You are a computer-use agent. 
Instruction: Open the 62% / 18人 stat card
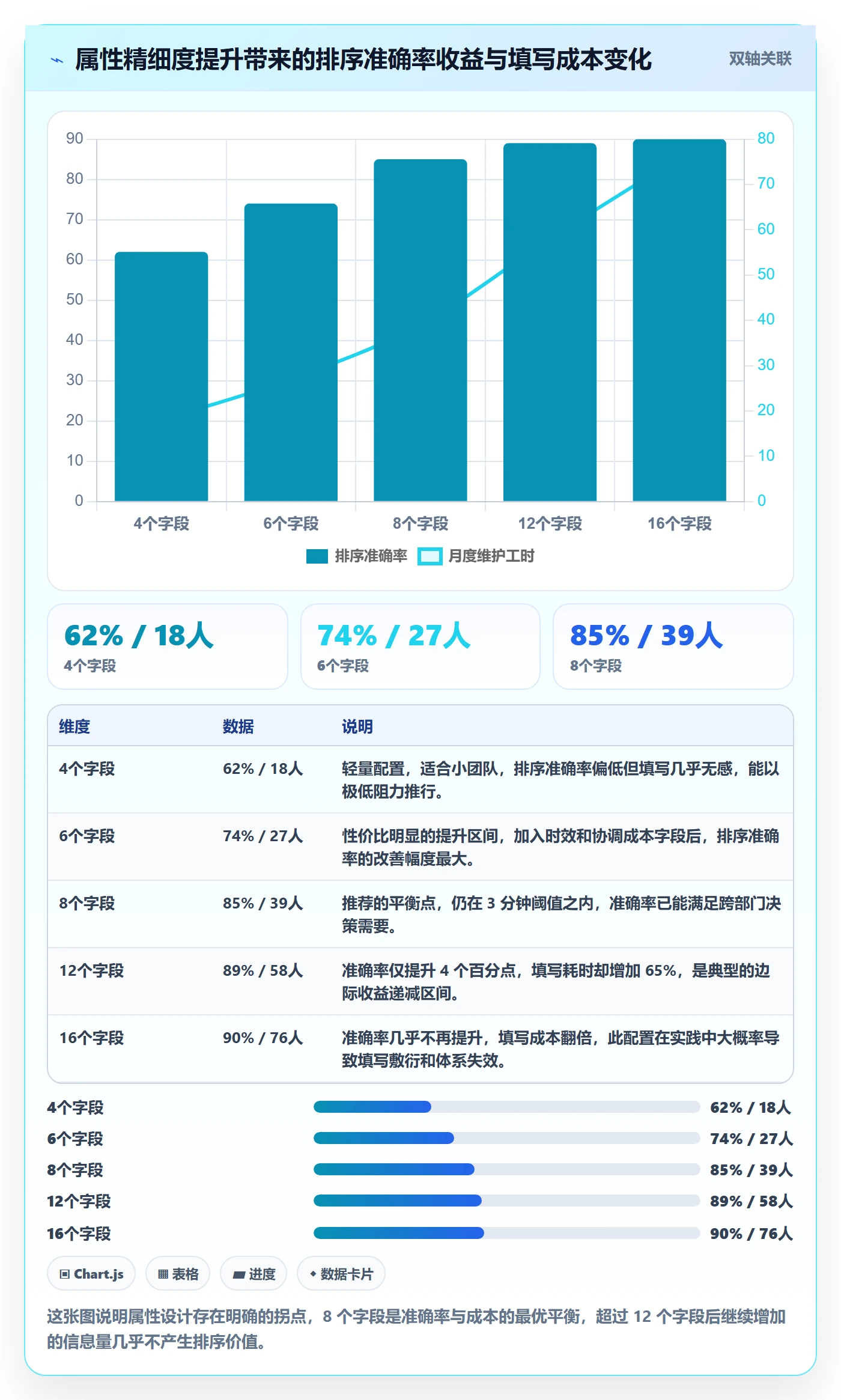pos(168,647)
